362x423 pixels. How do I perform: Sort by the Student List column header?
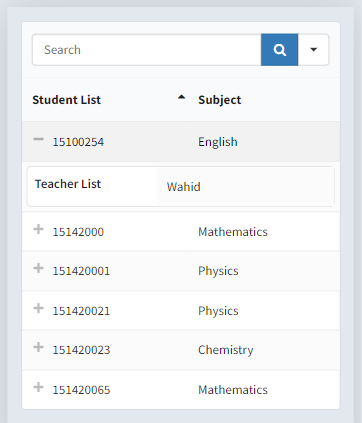tap(66, 100)
